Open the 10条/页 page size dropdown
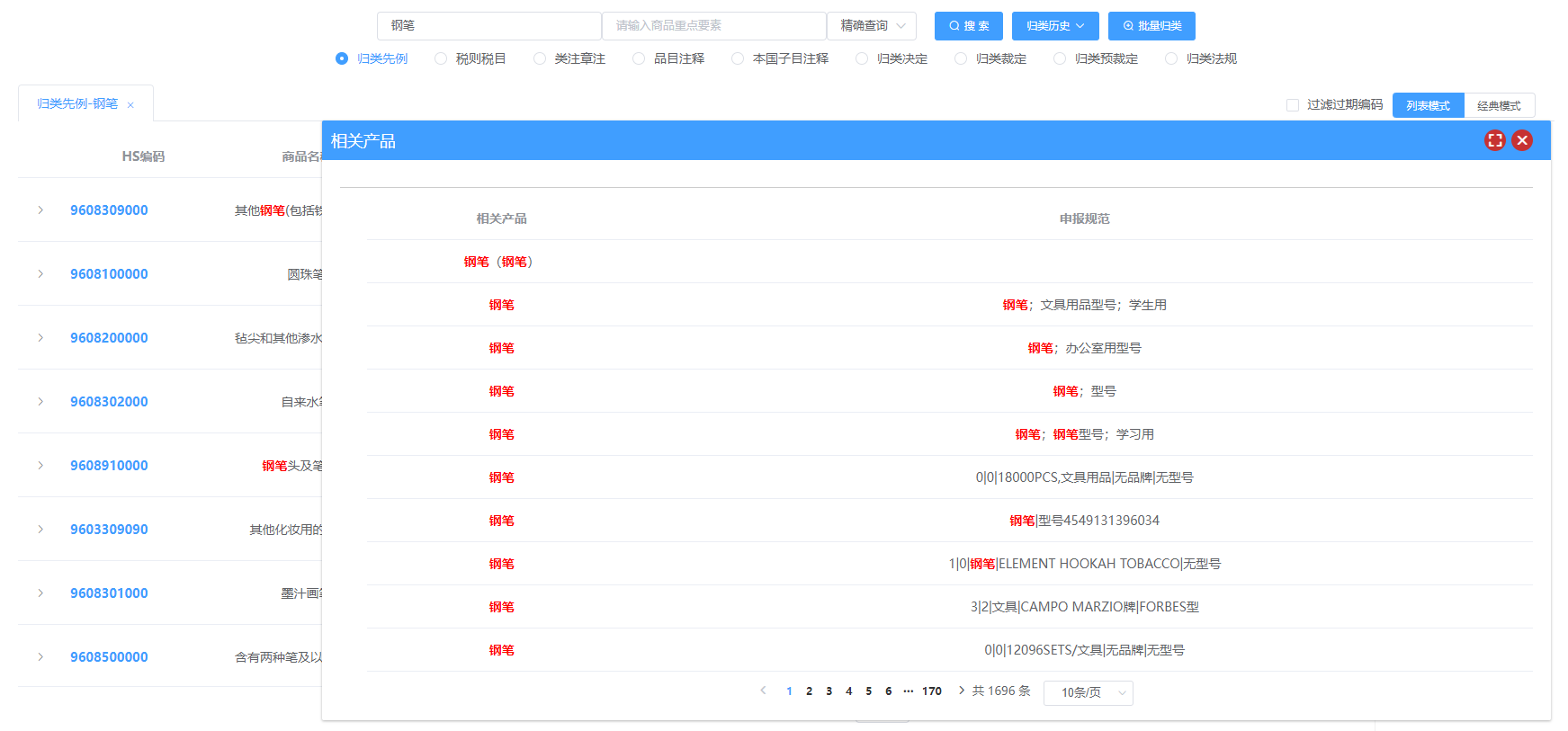The image size is (1568, 731). [1089, 692]
